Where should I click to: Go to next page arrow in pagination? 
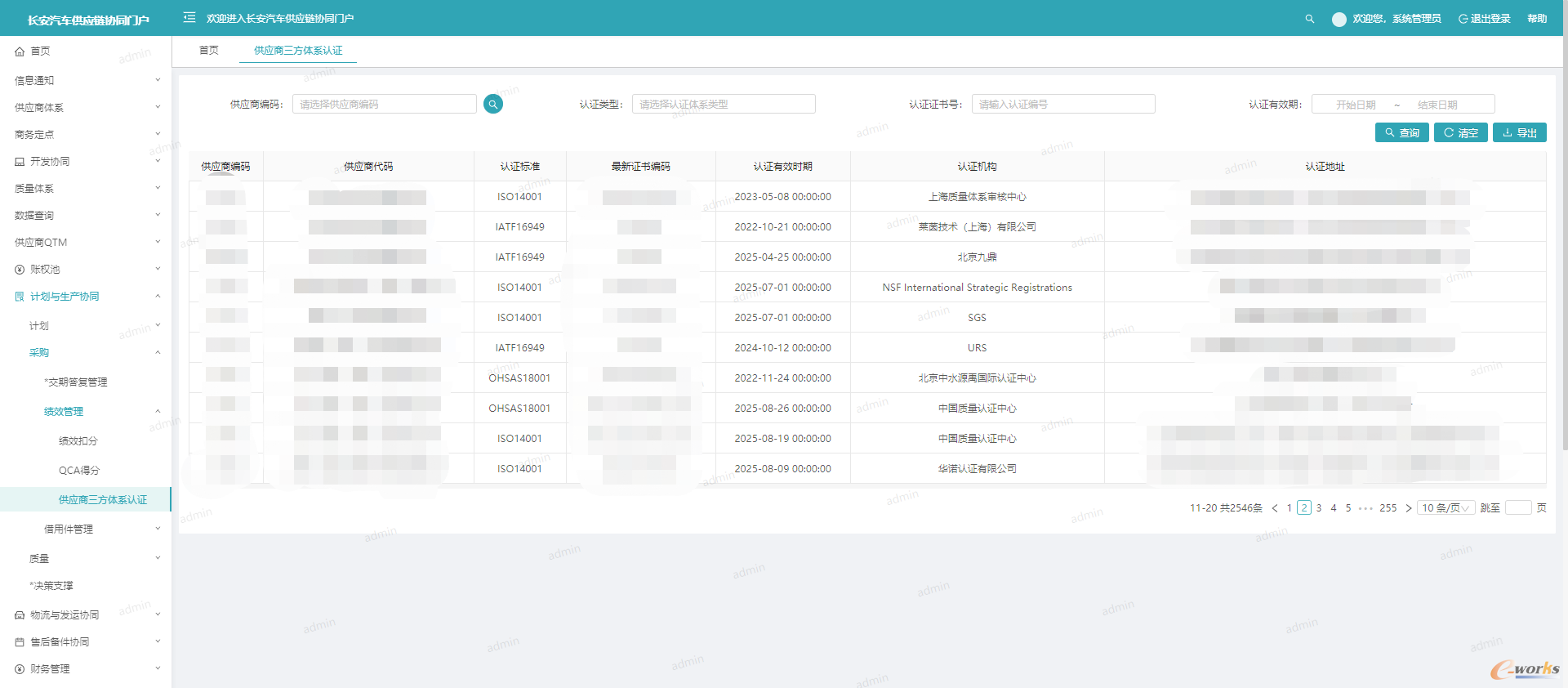[1408, 508]
